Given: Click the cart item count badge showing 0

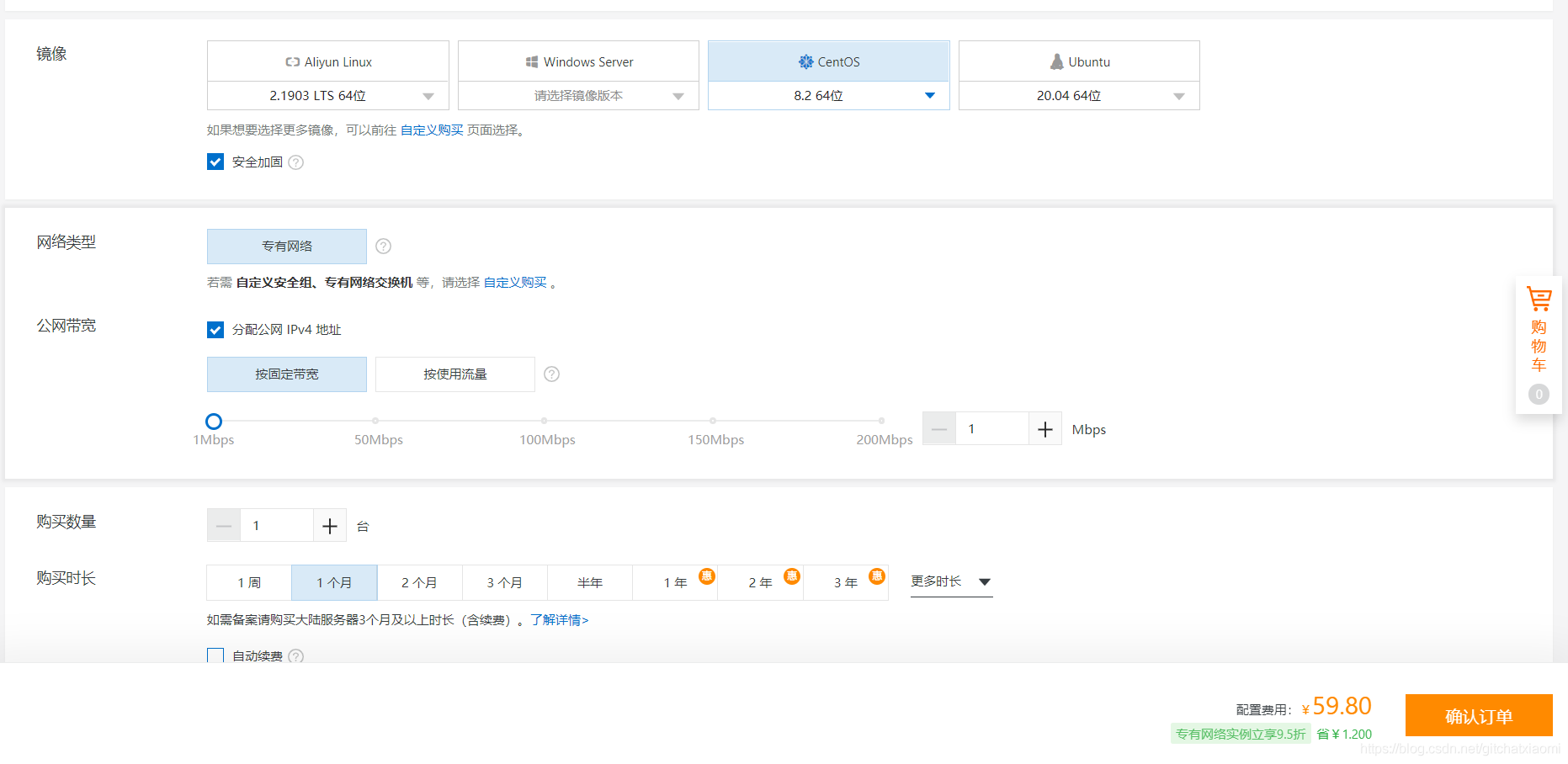Looking at the screenshot, I should [1539, 394].
